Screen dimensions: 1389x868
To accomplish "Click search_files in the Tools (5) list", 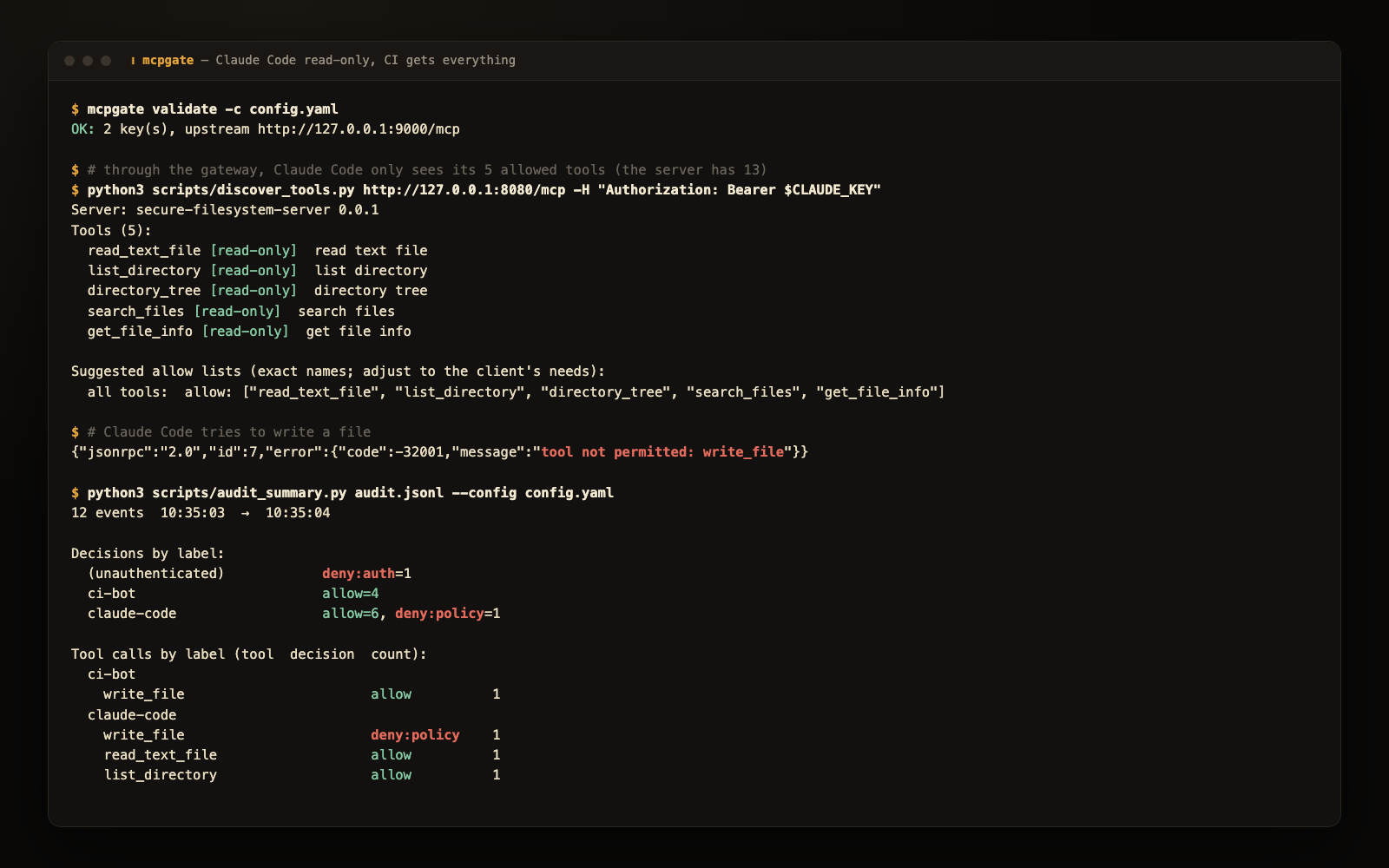I will [135, 312].
